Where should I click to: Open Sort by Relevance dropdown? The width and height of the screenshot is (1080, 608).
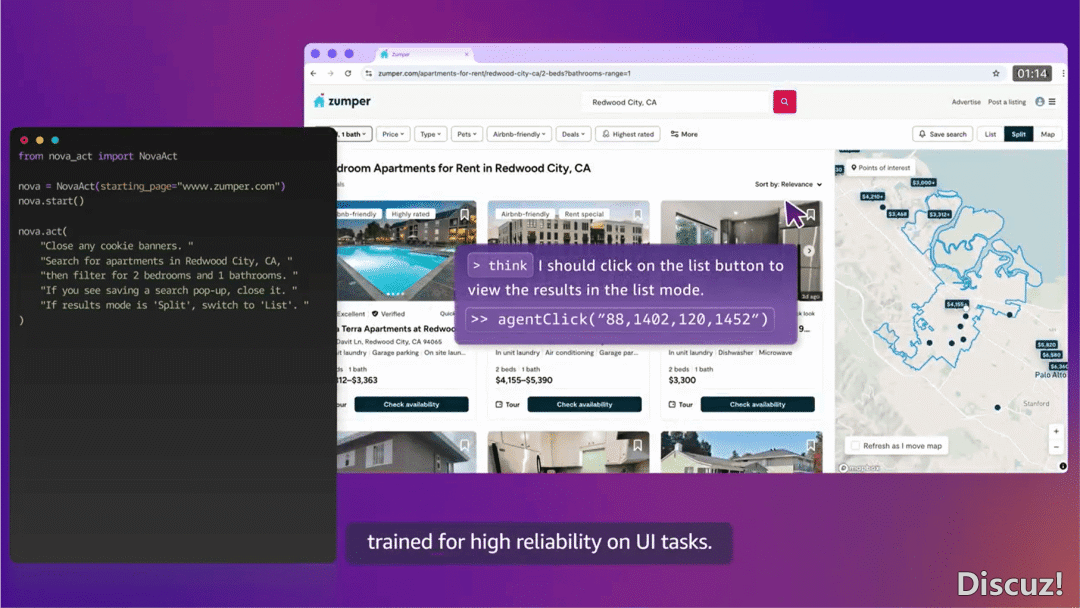tap(788, 185)
